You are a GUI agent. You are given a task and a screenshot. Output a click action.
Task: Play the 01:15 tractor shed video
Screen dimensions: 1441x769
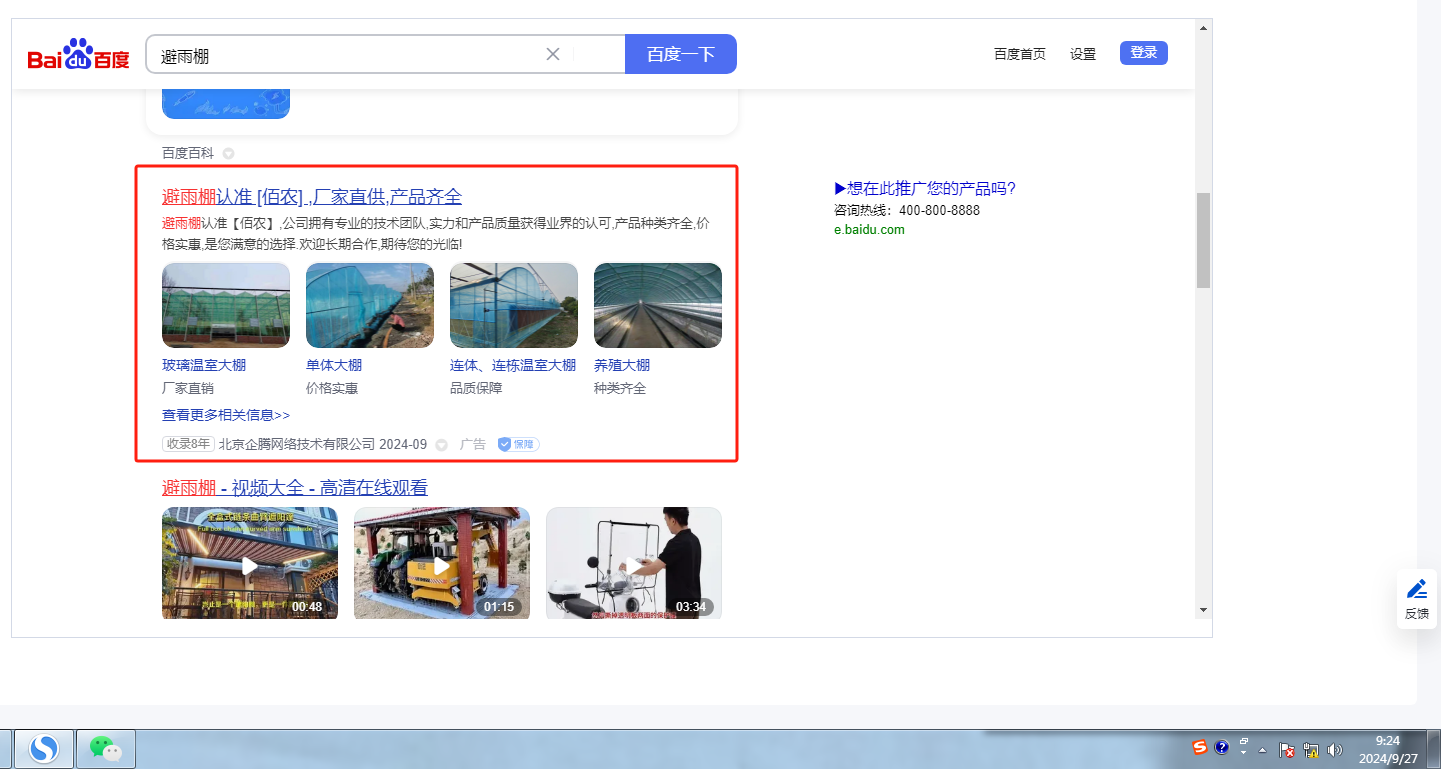(x=442, y=564)
